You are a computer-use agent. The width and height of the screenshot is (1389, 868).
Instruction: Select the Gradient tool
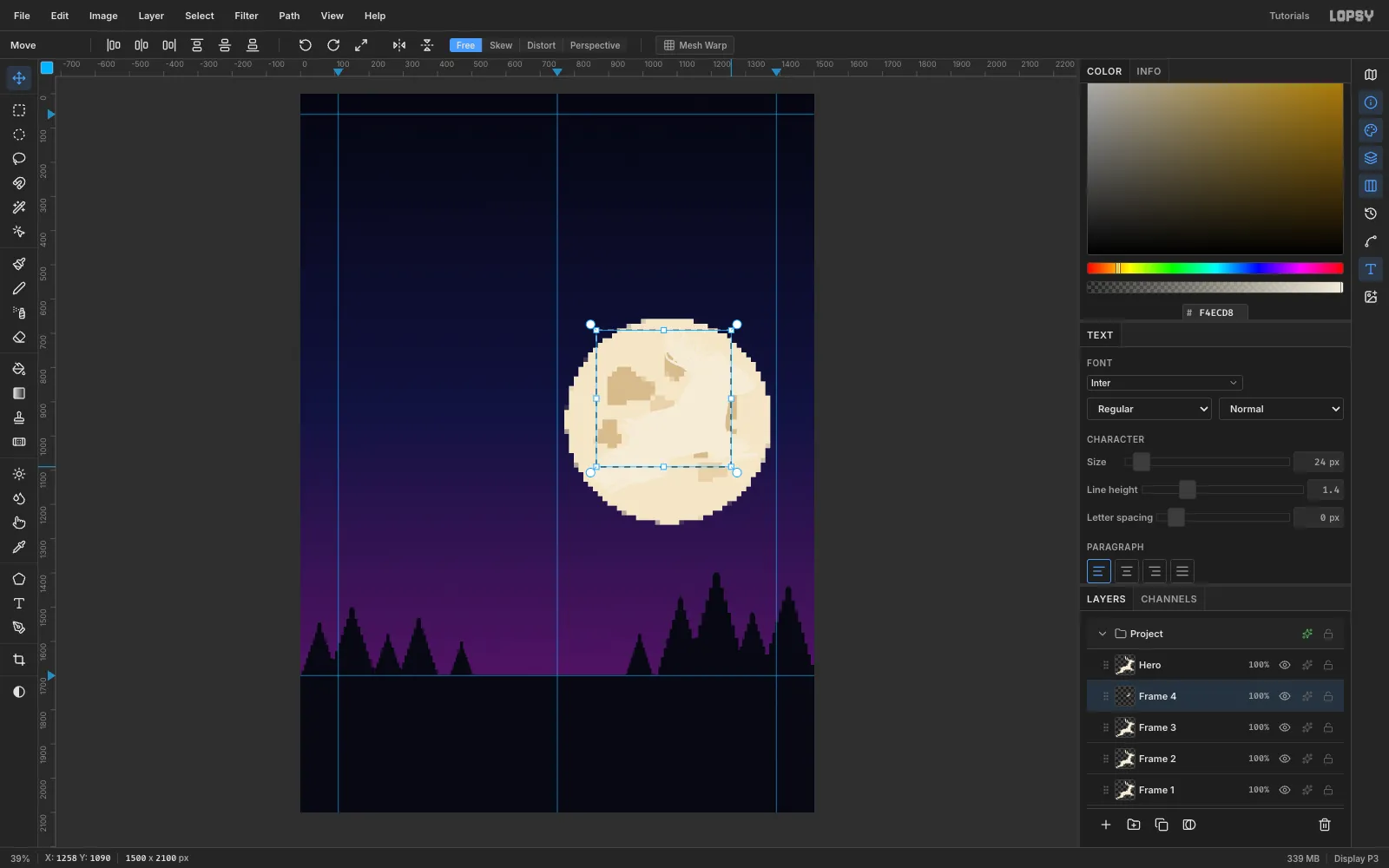[x=18, y=393]
